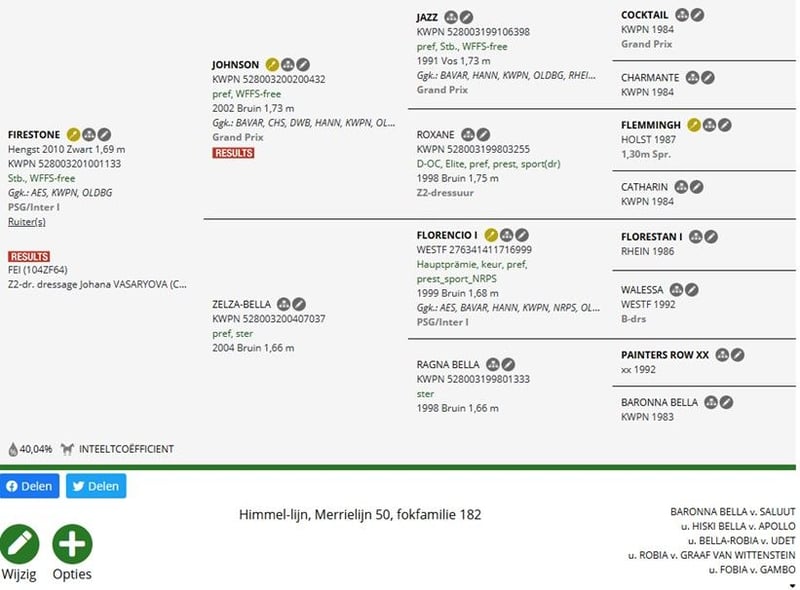Open the pedigree tree icon beside JOHNSON
The height and width of the screenshot is (590, 800).
pyautogui.click(x=288, y=65)
